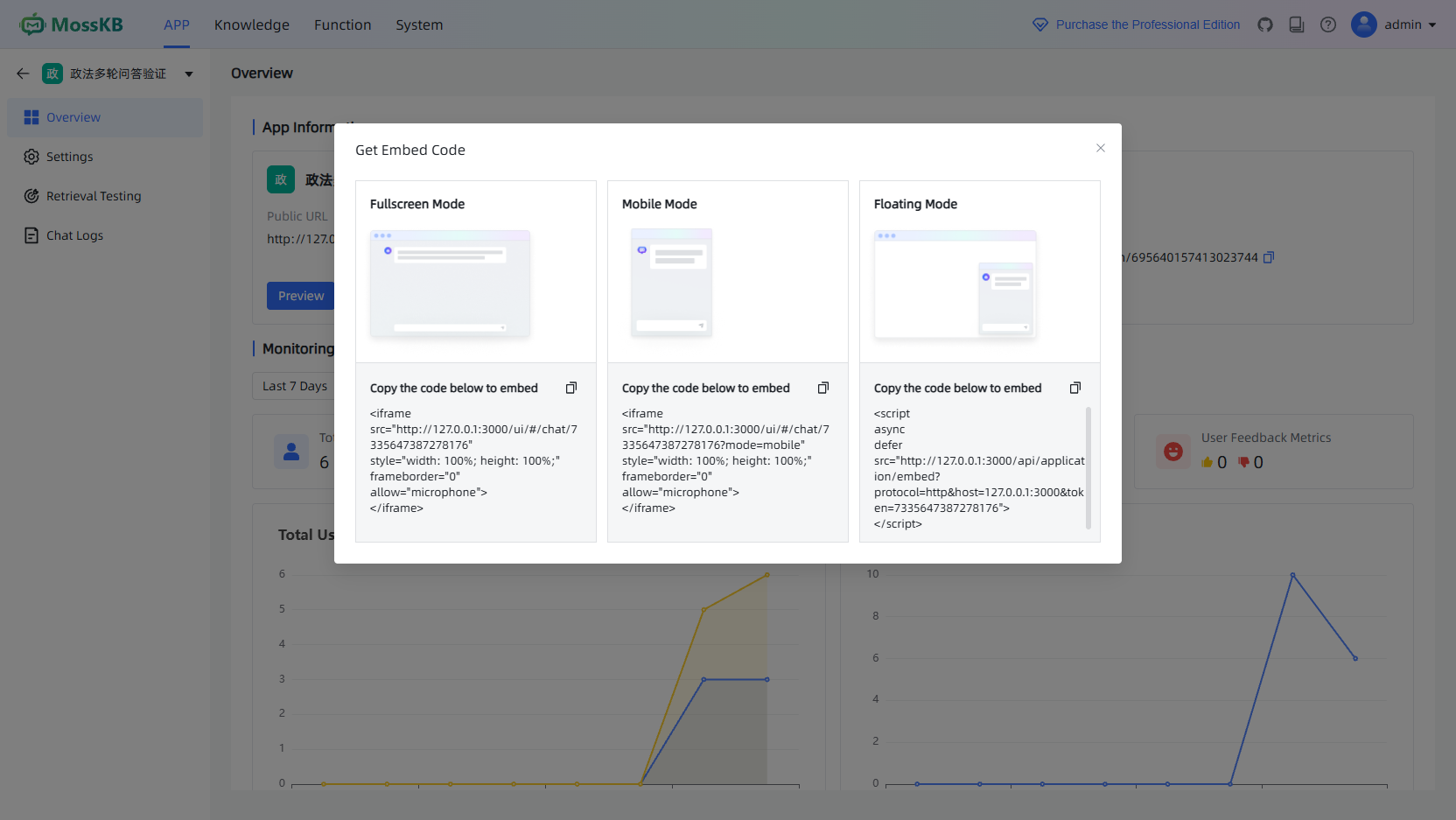Go back using the left arrow
This screenshot has width=1456, height=820.
click(x=23, y=74)
